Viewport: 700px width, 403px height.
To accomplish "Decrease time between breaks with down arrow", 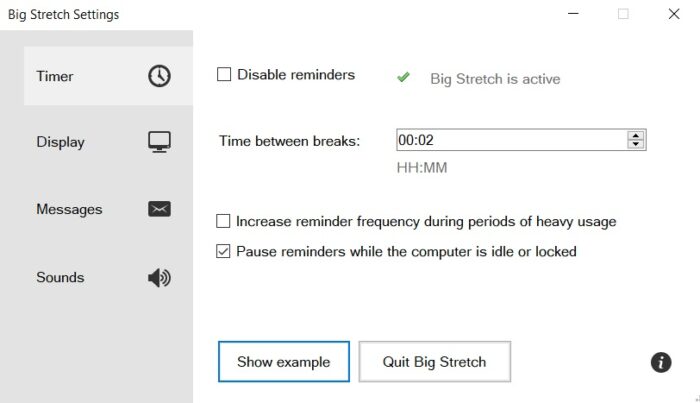I will 635,144.
